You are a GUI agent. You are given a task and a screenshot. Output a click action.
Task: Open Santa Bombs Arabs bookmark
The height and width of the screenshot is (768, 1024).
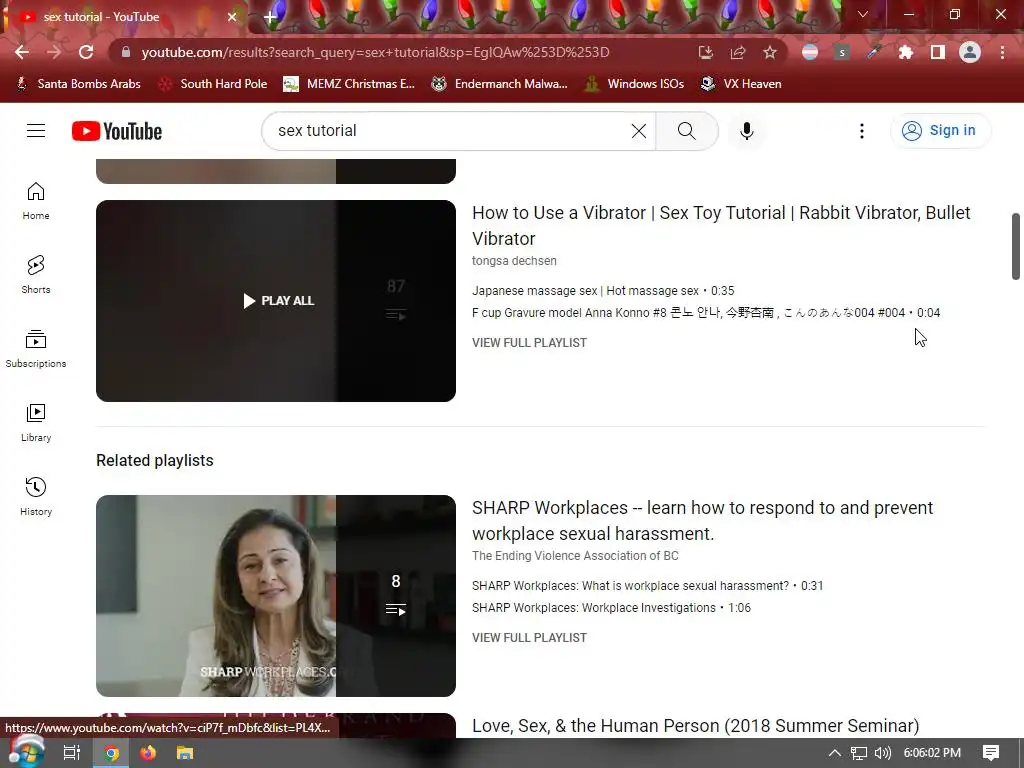(78, 84)
